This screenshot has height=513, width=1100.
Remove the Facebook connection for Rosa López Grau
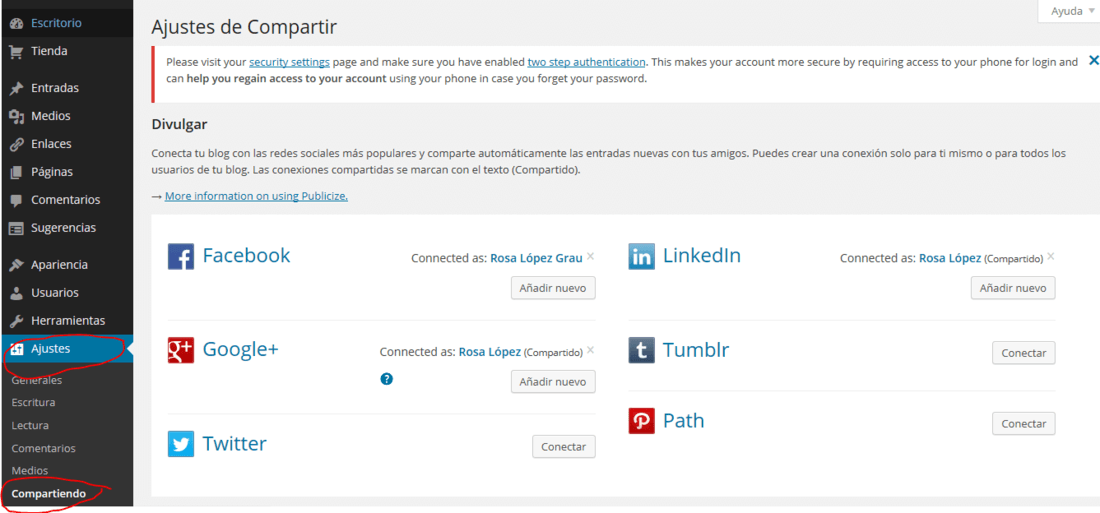591,256
